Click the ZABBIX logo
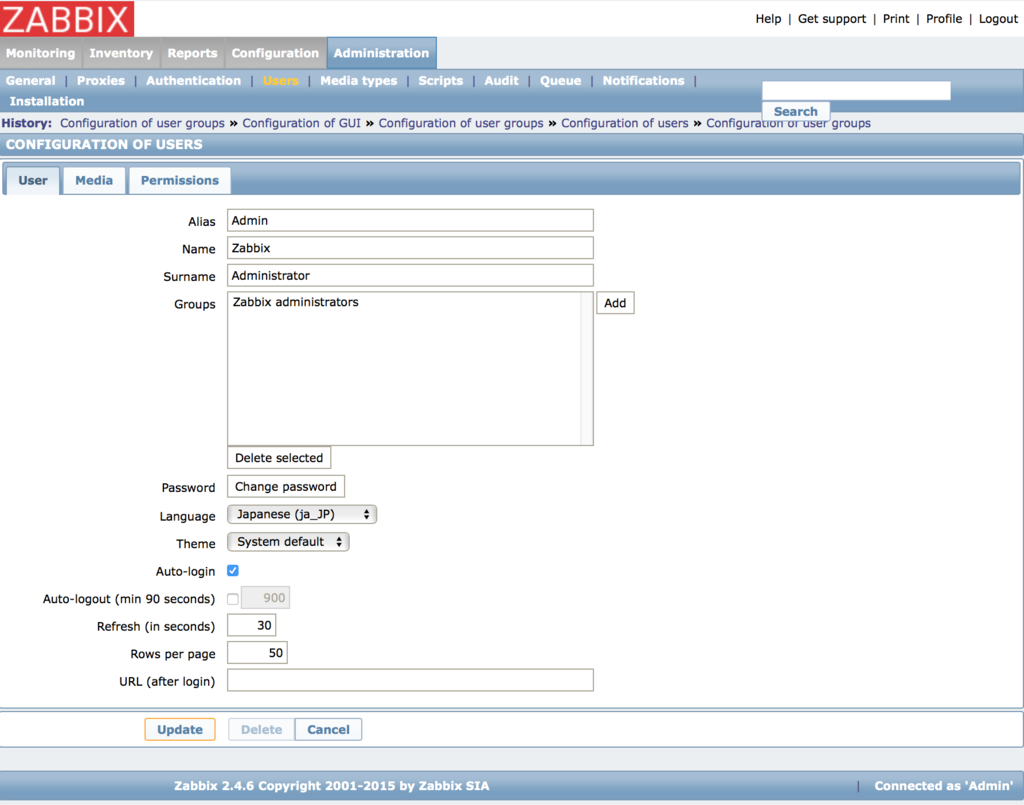The height and width of the screenshot is (805, 1024). click(67, 18)
